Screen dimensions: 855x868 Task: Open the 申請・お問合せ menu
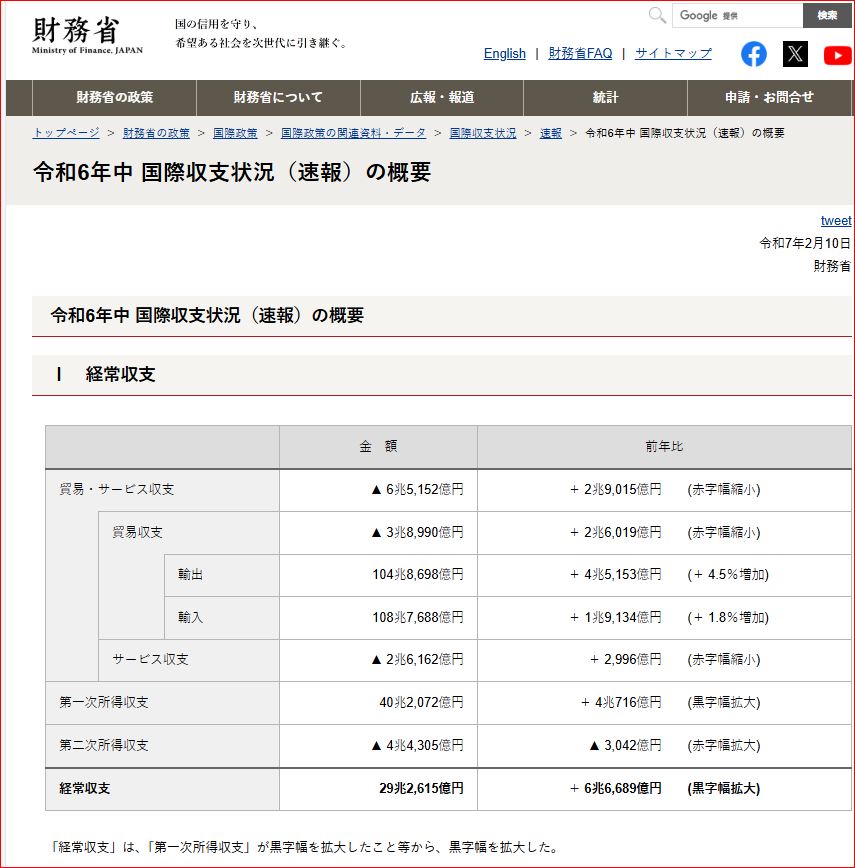[769, 98]
